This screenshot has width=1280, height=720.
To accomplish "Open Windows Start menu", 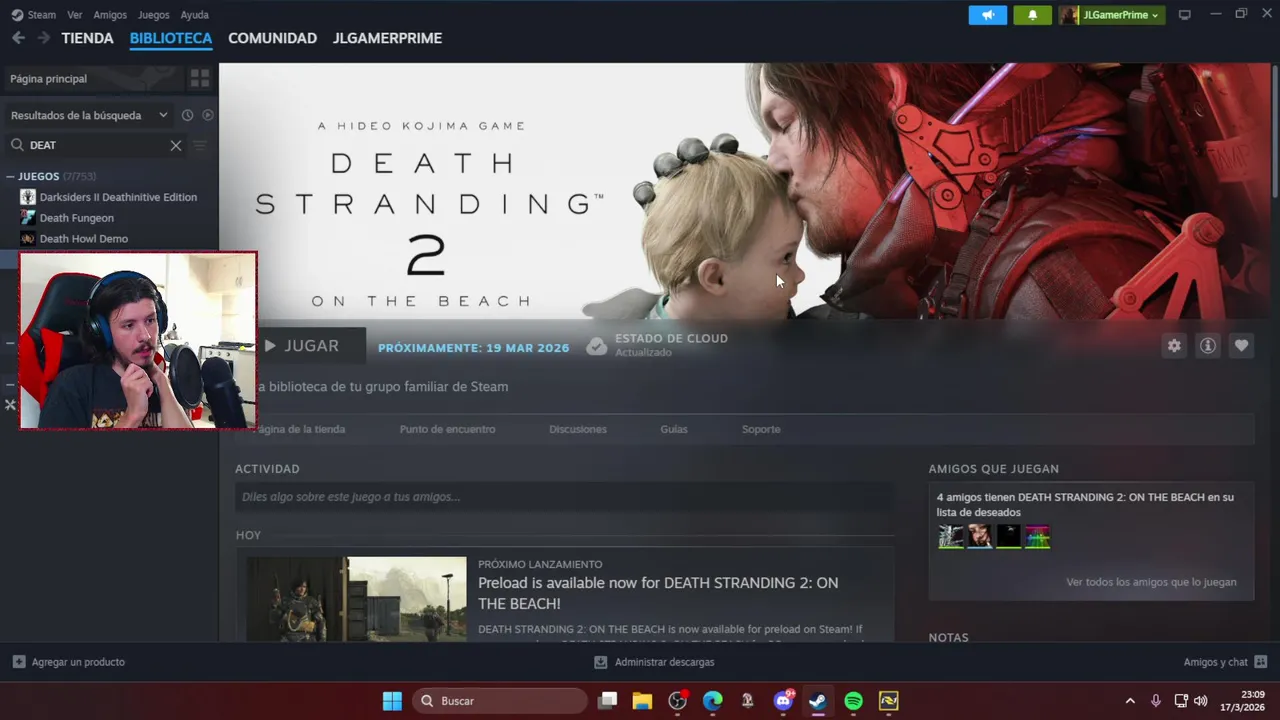I will click(392, 701).
